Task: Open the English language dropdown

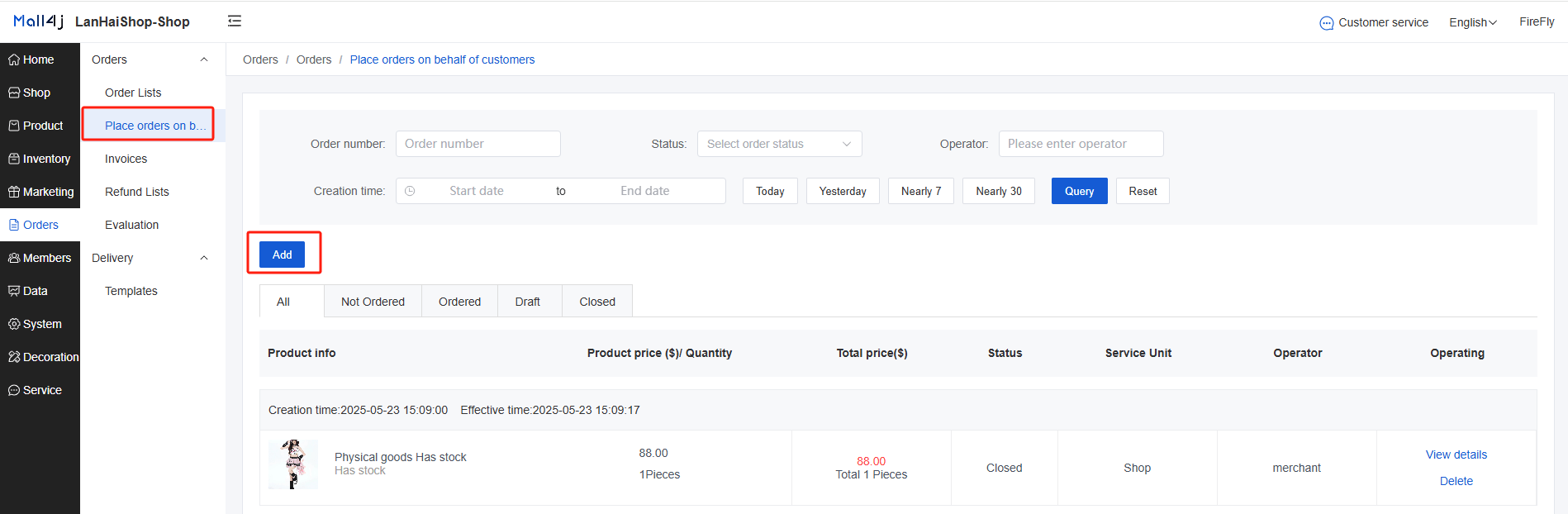Action: point(1473,22)
